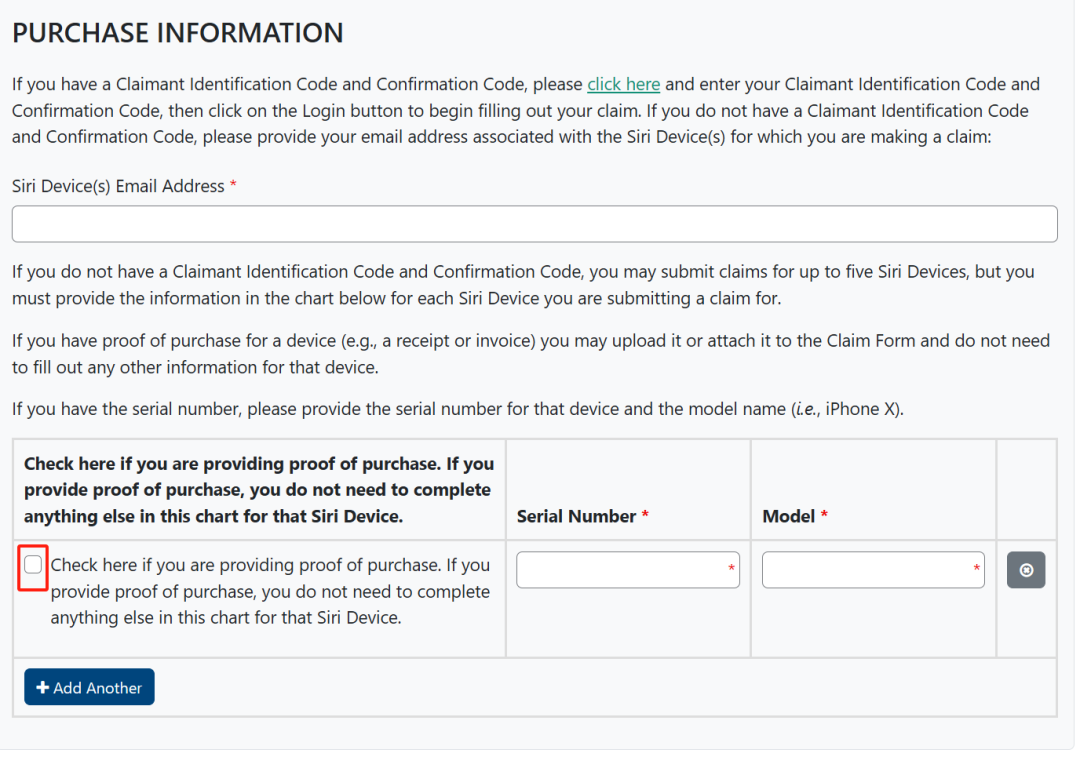
Task: Click the Siri Device(s) Email Address label
Action: tap(118, 186)
